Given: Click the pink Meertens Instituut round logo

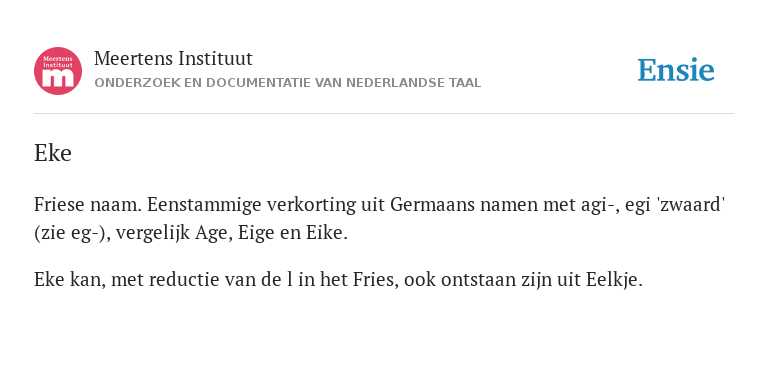Looking at the screenshot, I should pos(58,71).
